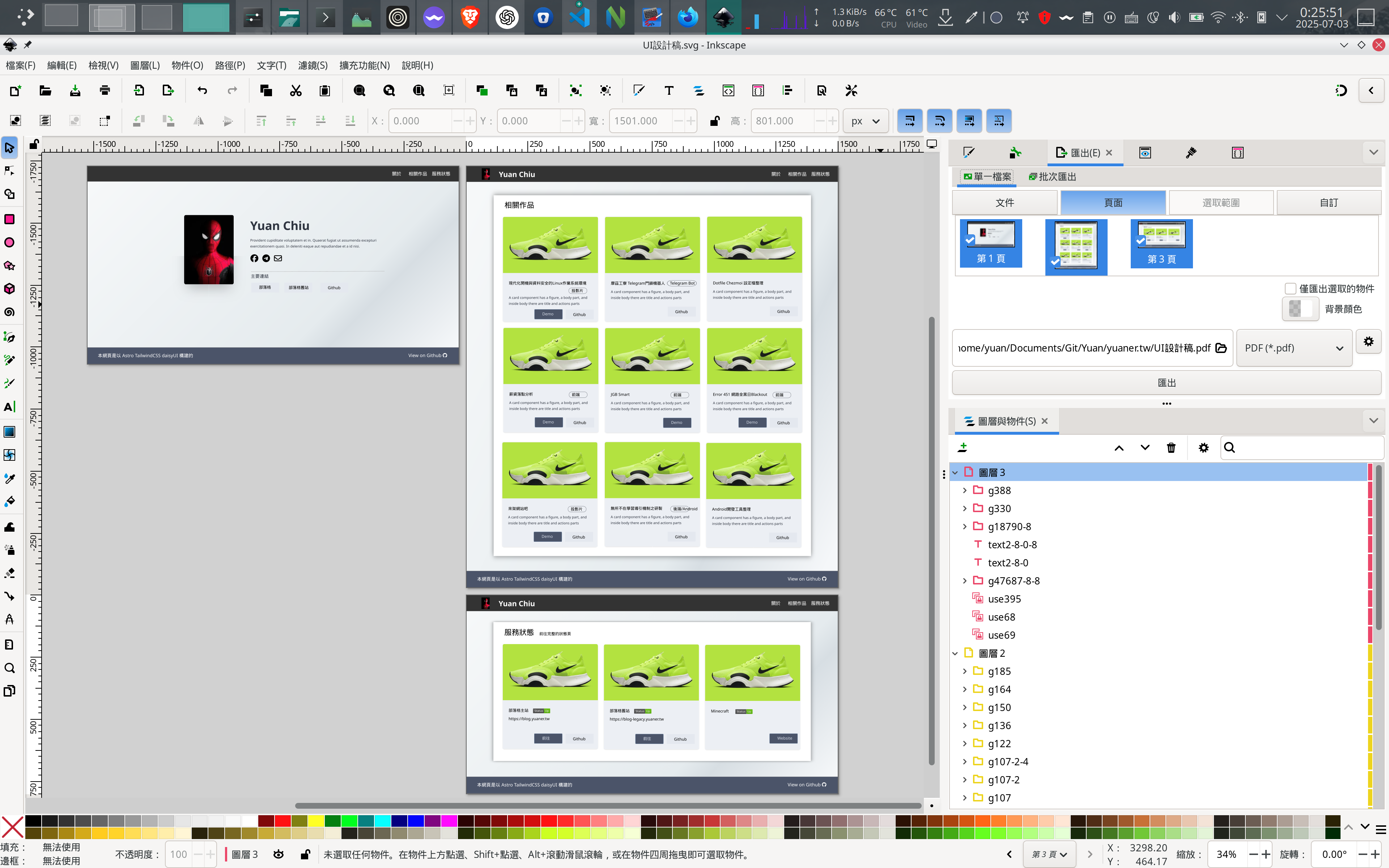Toggle the page 1 export checkmark
The image size is (1389, 868).
click(x=969, y=240)
